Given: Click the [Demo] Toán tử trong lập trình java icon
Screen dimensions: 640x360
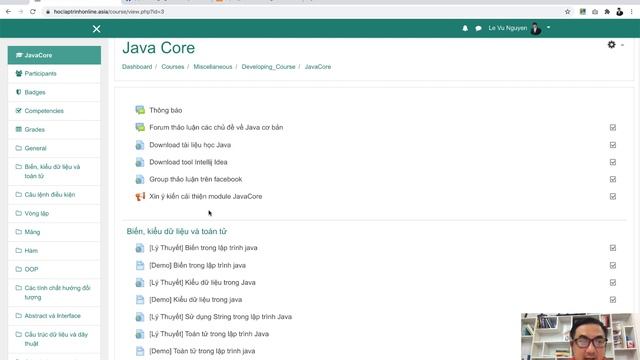Looking at the screenshot, I should pos(140,351).
